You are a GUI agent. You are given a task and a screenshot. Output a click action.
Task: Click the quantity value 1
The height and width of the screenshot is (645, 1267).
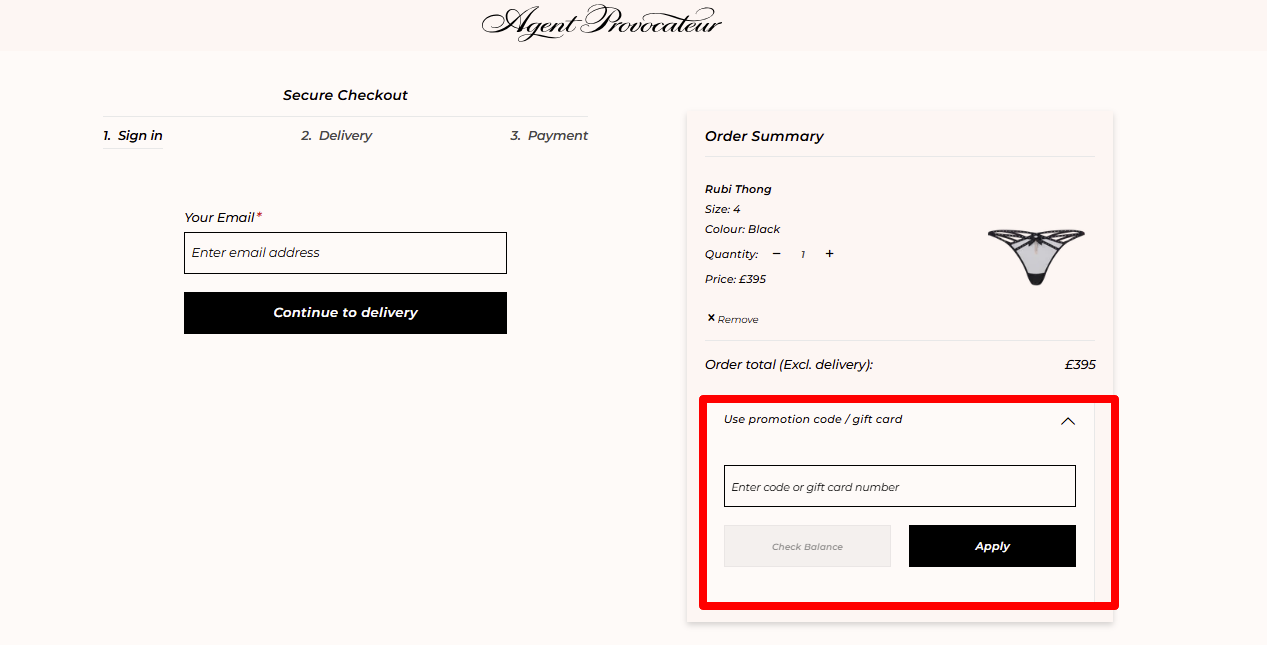coord(802,255)
